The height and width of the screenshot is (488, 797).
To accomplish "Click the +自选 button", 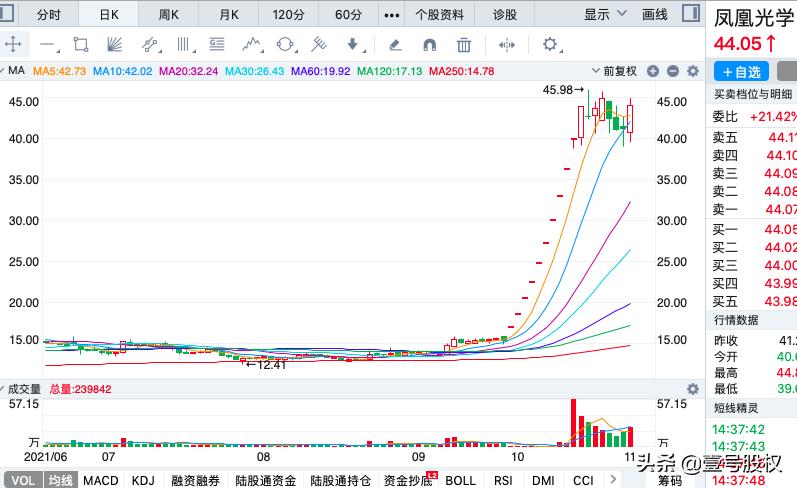I will 741,71.
